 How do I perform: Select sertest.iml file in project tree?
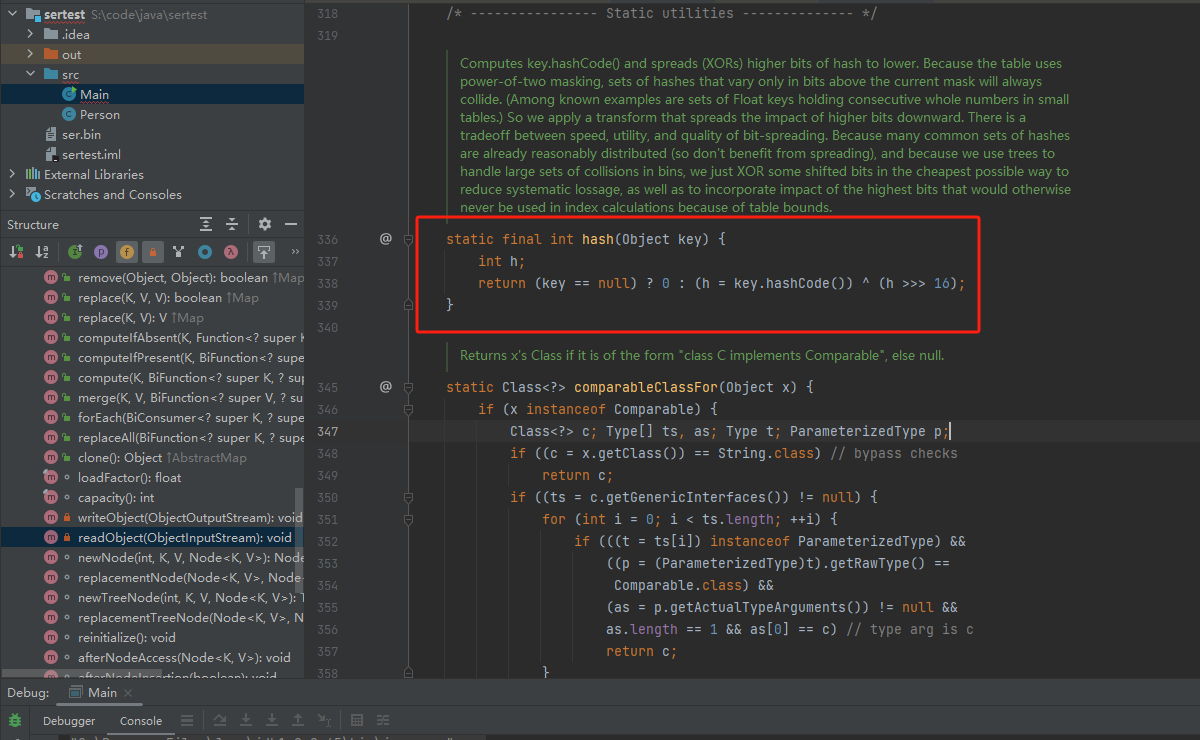pyautogui.click(x=91, y=154)
